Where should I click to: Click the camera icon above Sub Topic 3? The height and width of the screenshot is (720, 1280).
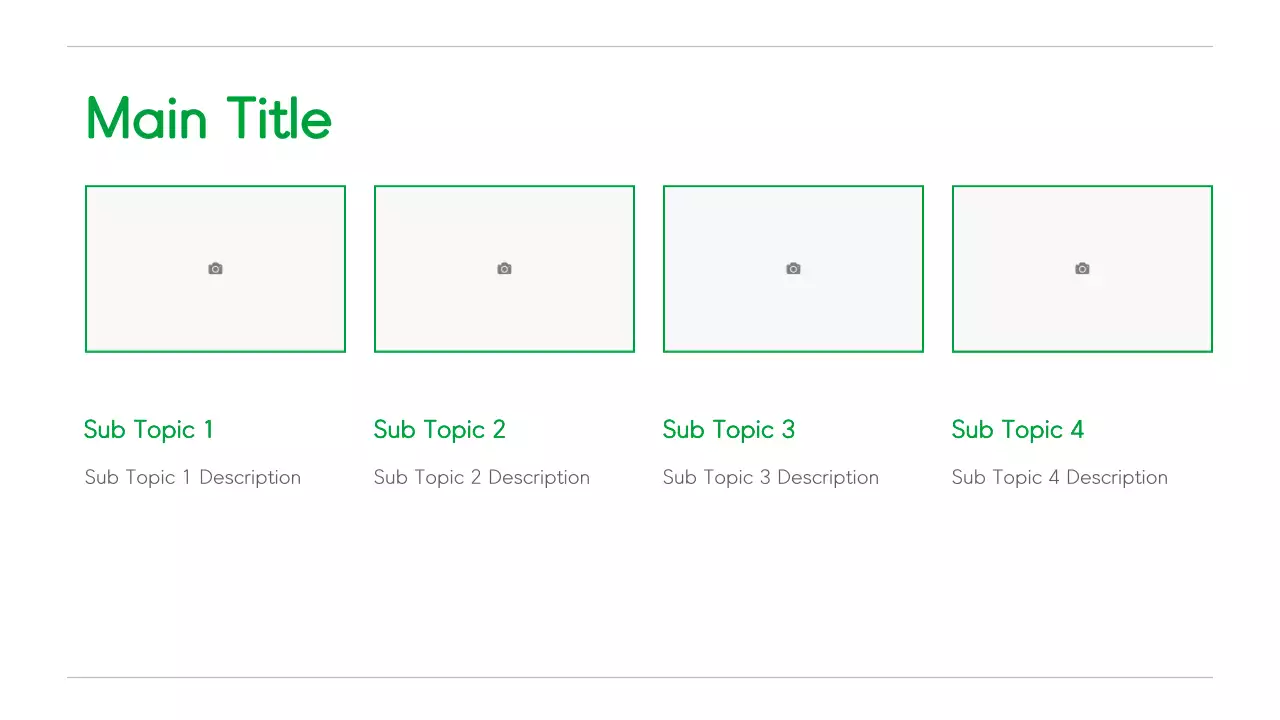pyautogui.click(x=793, y=269)
